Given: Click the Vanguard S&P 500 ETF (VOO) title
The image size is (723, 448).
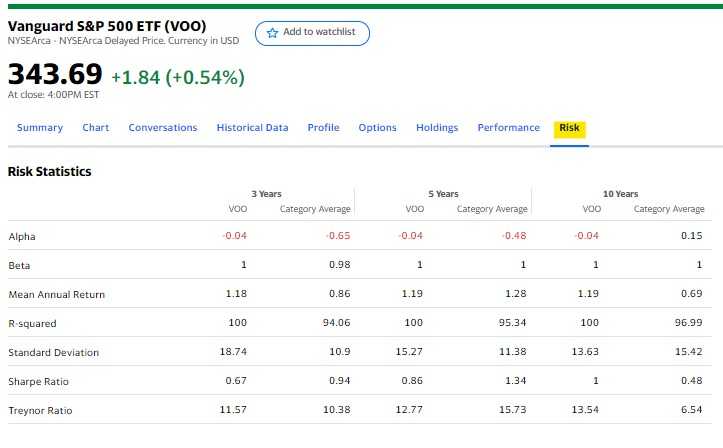Looking at the screenshot, I should (107, 26).
